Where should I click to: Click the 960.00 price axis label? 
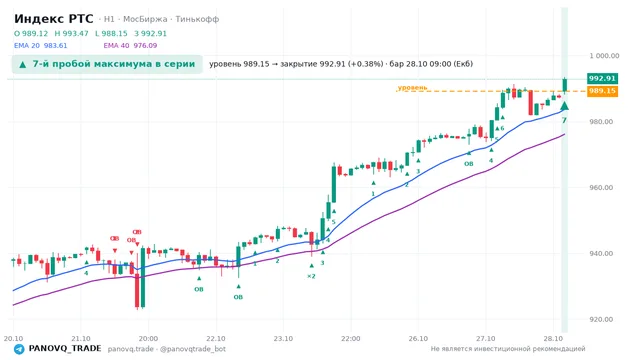point(601,188)
